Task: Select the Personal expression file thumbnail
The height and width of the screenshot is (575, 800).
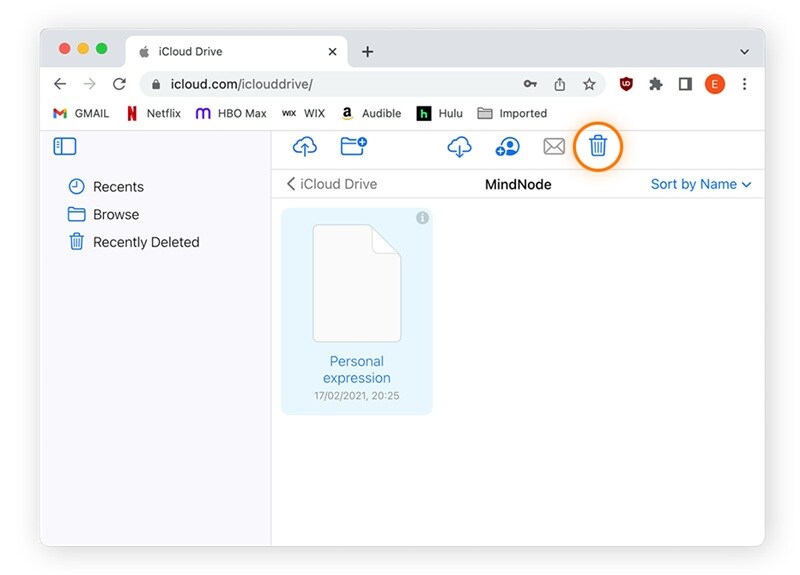Action: click(357, 283)
